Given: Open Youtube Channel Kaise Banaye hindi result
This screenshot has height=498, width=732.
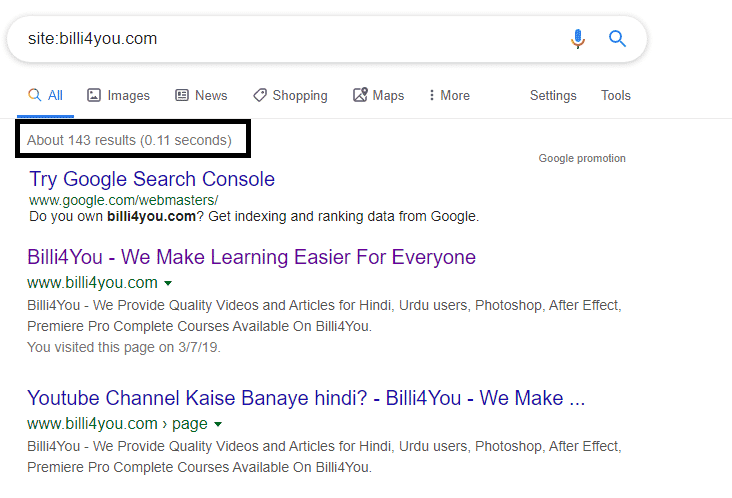Looking at the screenshot, I should [x=306, y=398].
